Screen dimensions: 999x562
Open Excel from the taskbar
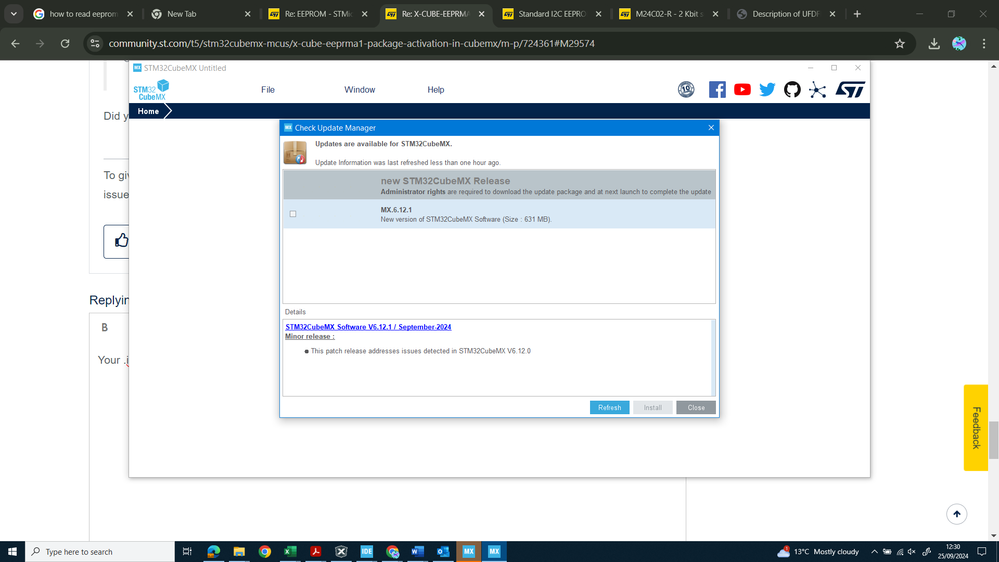click(x=290, y=552)
